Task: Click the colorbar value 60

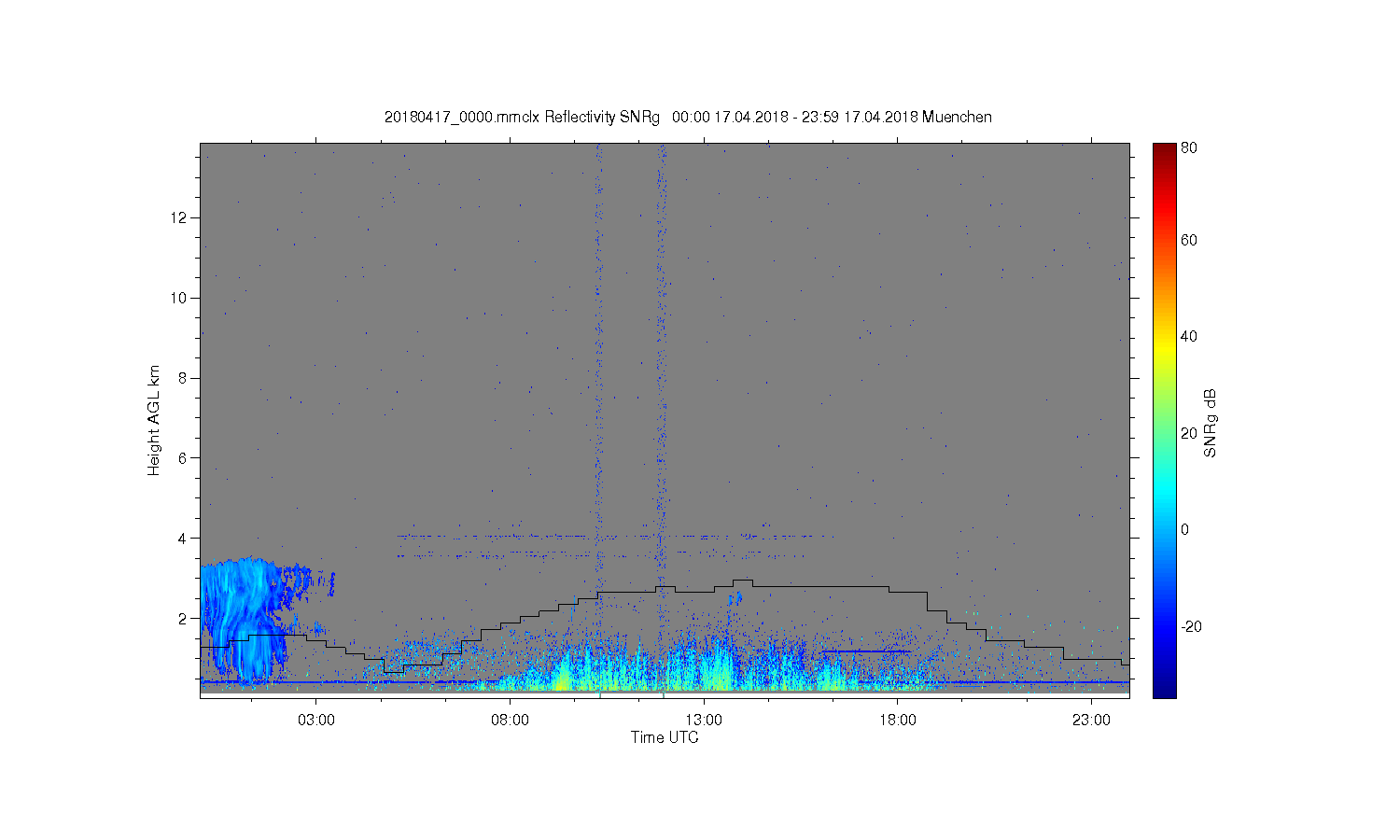Action: click(x=1189, y=241)
